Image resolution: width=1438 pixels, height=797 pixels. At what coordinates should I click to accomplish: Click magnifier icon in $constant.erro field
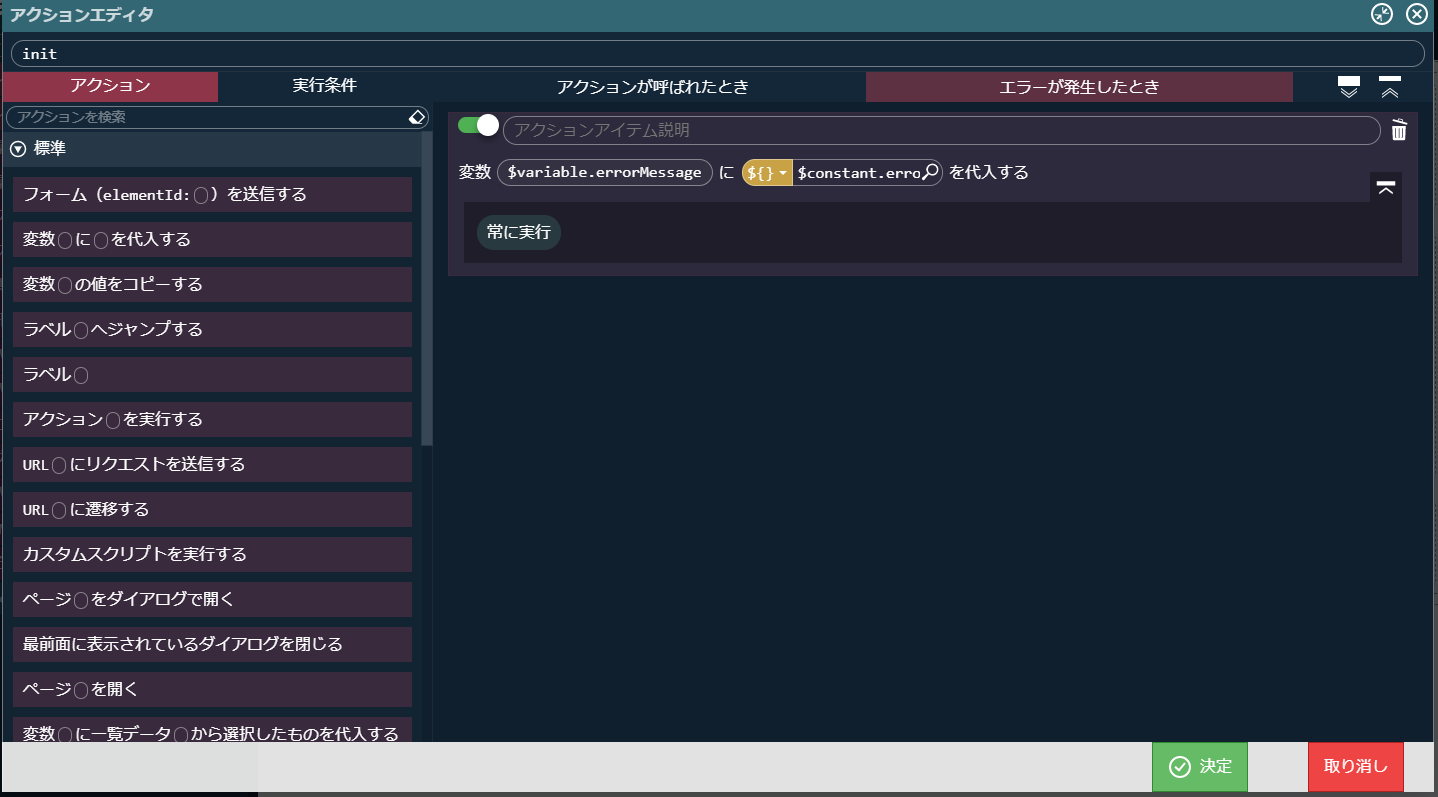click(x=930, y=172)
